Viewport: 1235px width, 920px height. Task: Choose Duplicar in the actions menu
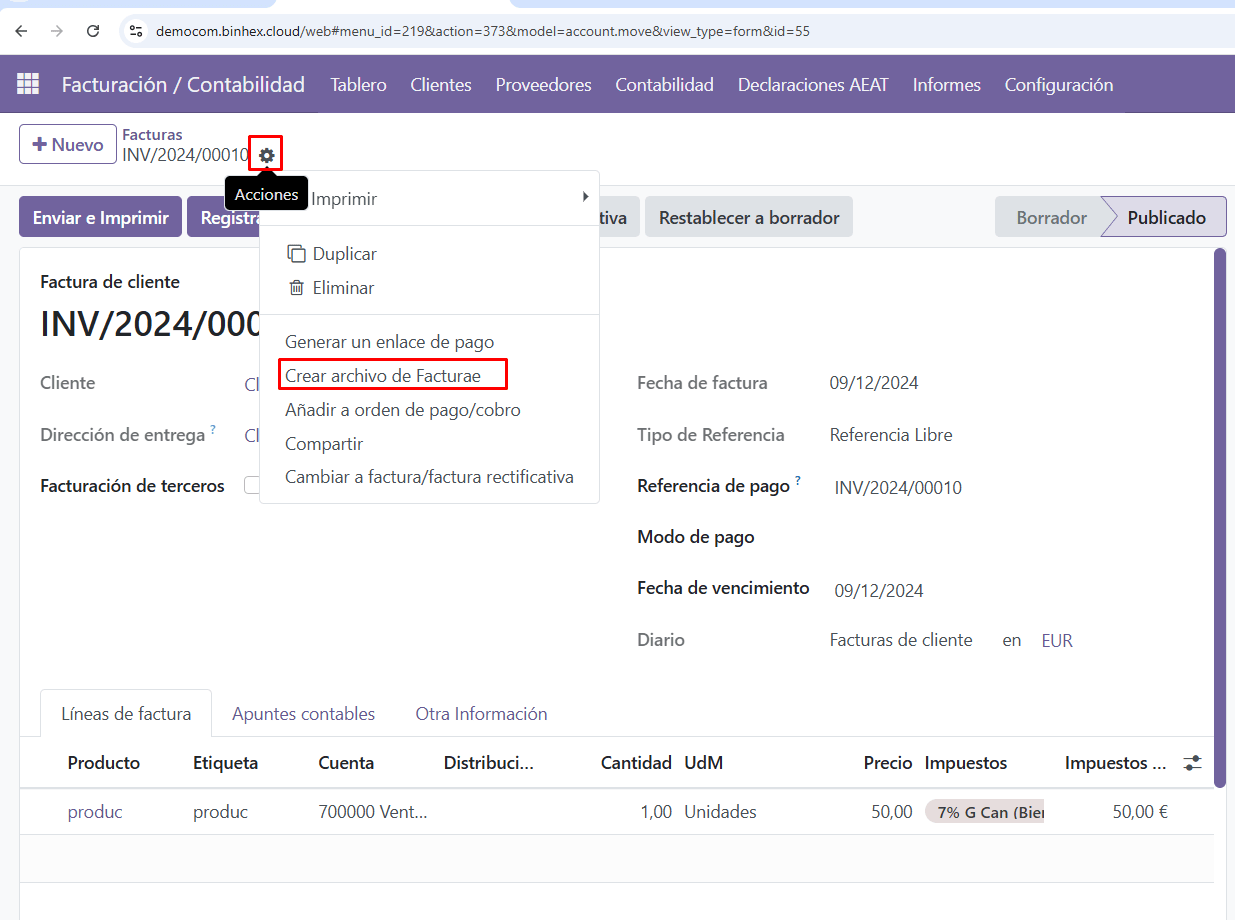pyautogui.click(x=429, y=254)
